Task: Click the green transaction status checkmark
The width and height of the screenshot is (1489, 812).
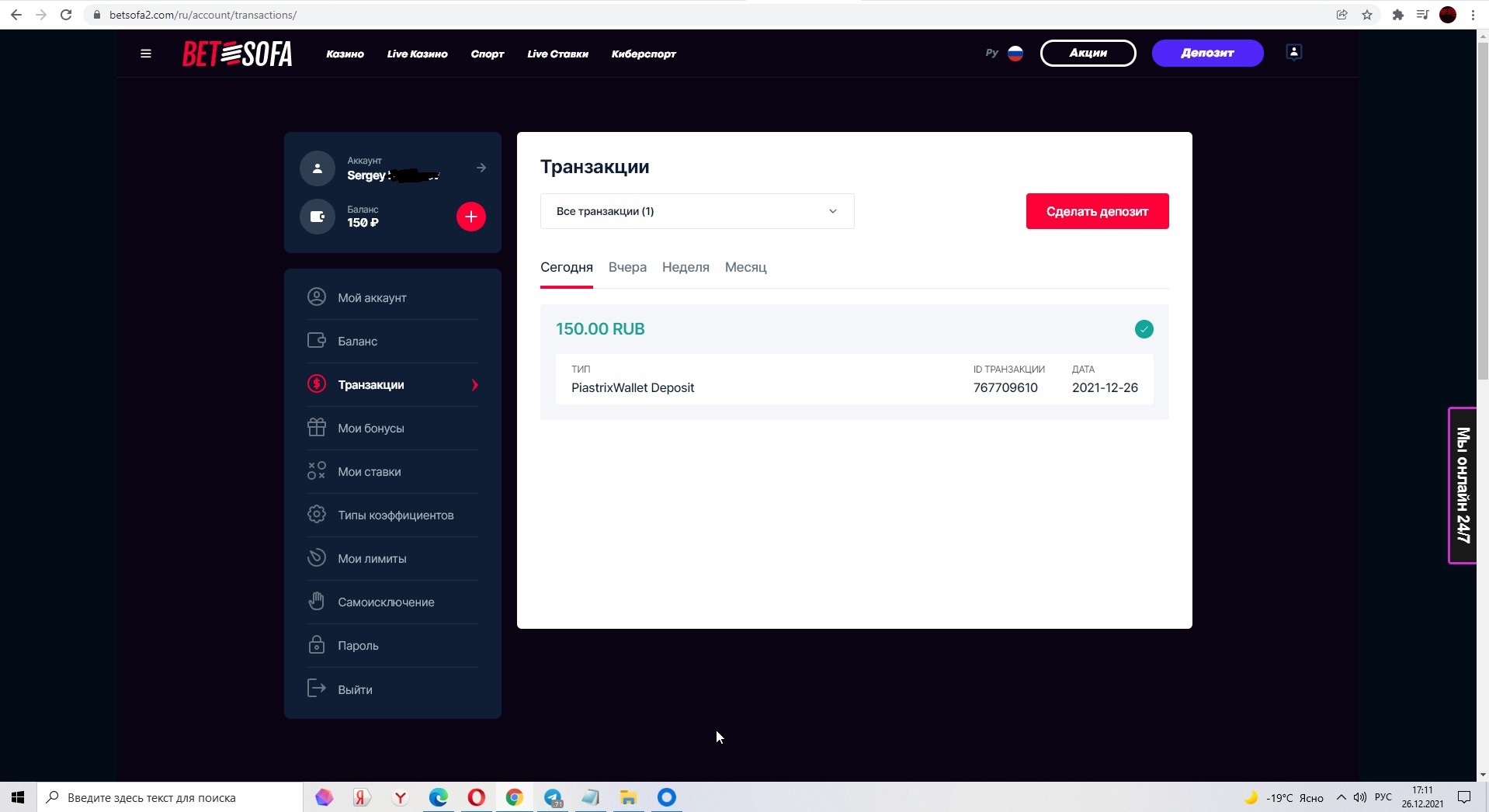Action: pyautogui.click(x=1144, y=329)
